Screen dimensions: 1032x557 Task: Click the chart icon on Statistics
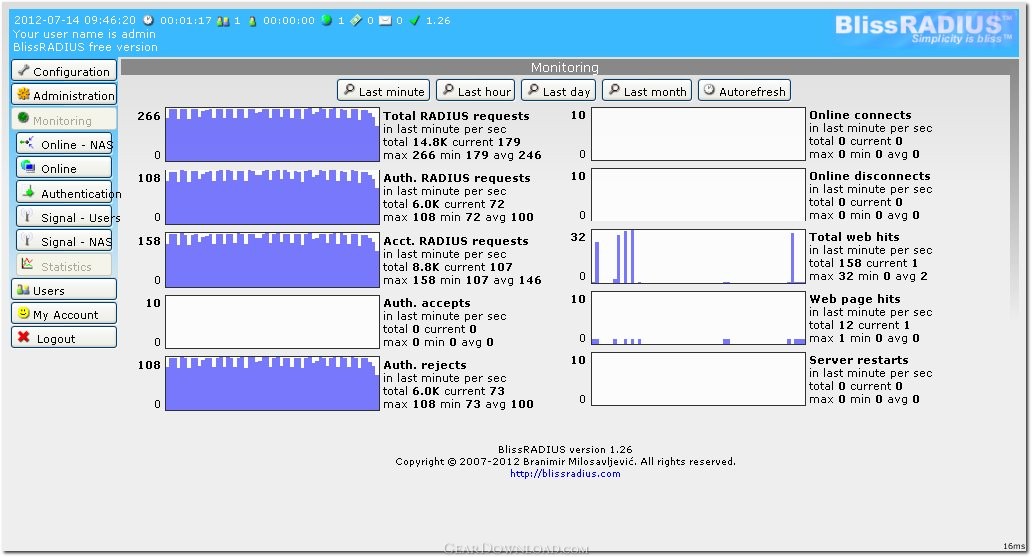click(x=28, y=264)
